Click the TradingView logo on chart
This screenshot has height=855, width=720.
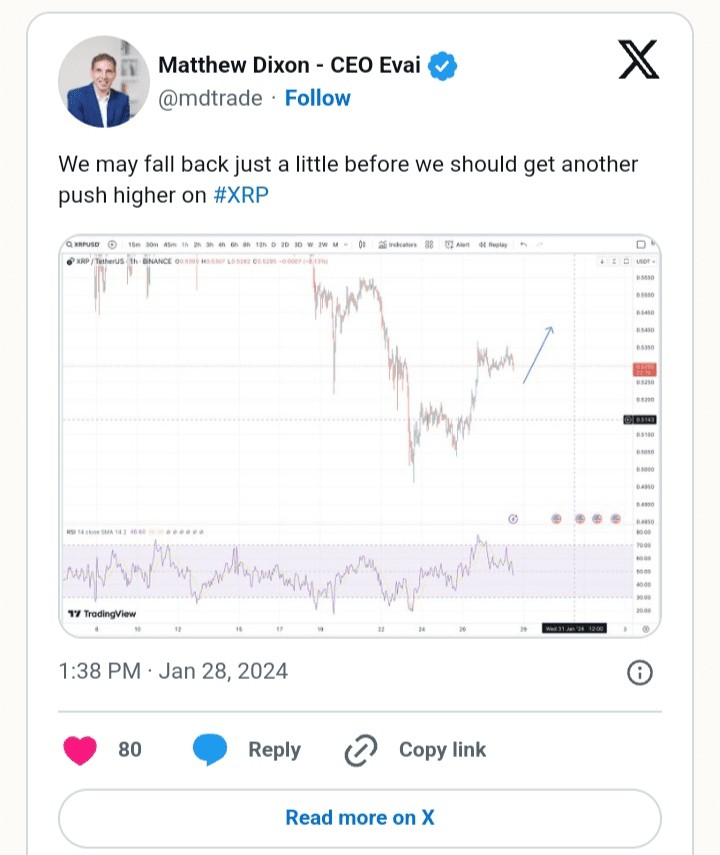pos(102,614)
